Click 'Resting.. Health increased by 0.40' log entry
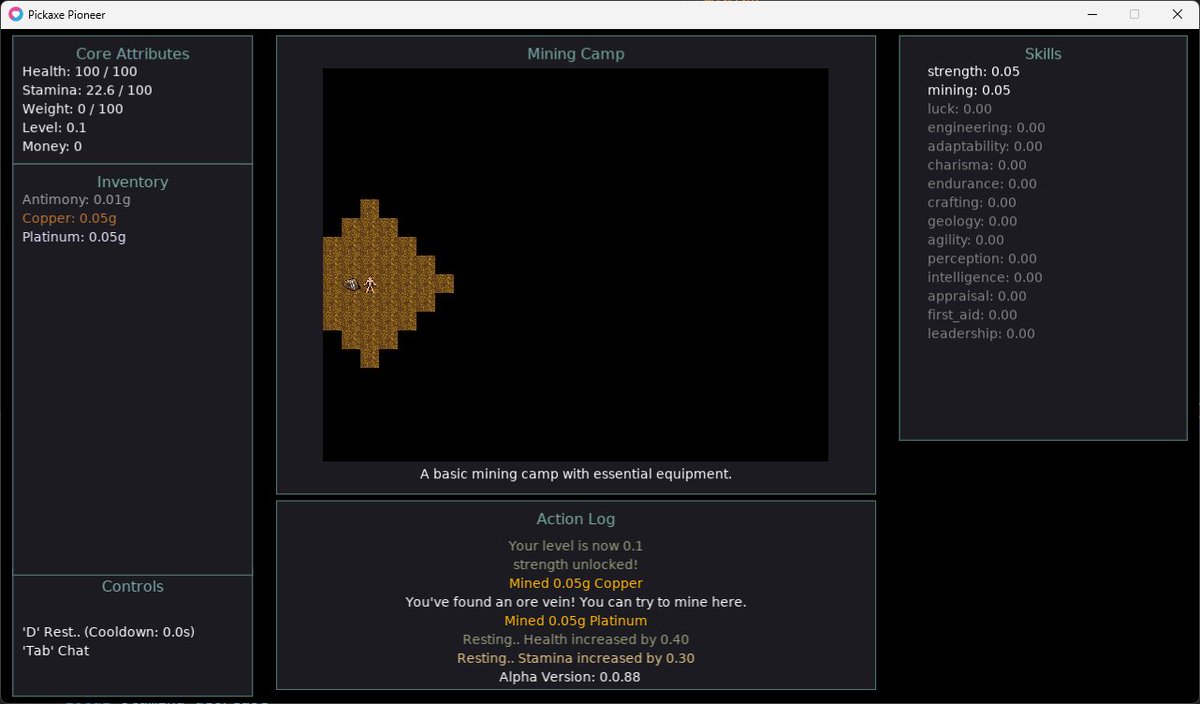The height and width of the screenshot is (704, 1200). pyautogui.click(x=576, y=639)
